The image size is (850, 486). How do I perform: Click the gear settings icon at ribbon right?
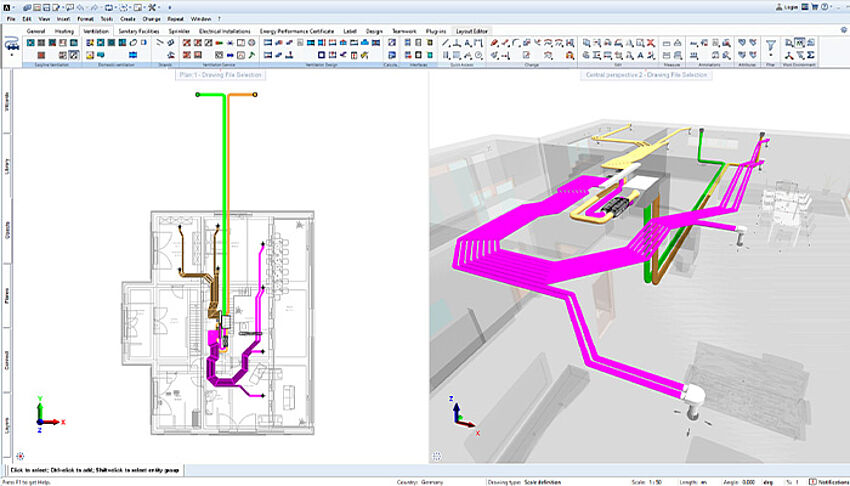pos(843,30)
